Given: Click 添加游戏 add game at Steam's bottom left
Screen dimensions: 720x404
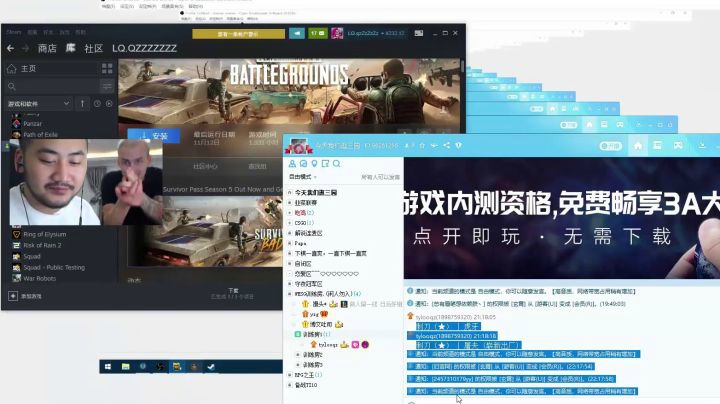Looking at the screenshot, I should click(x=25, y=296).
